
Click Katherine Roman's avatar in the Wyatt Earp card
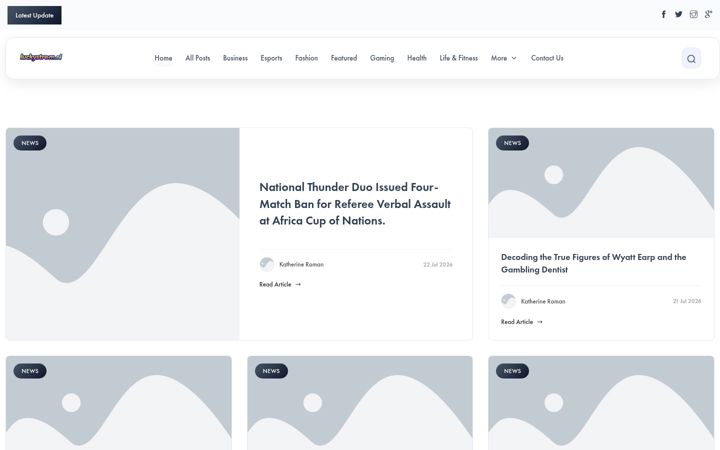click(508, 301)
